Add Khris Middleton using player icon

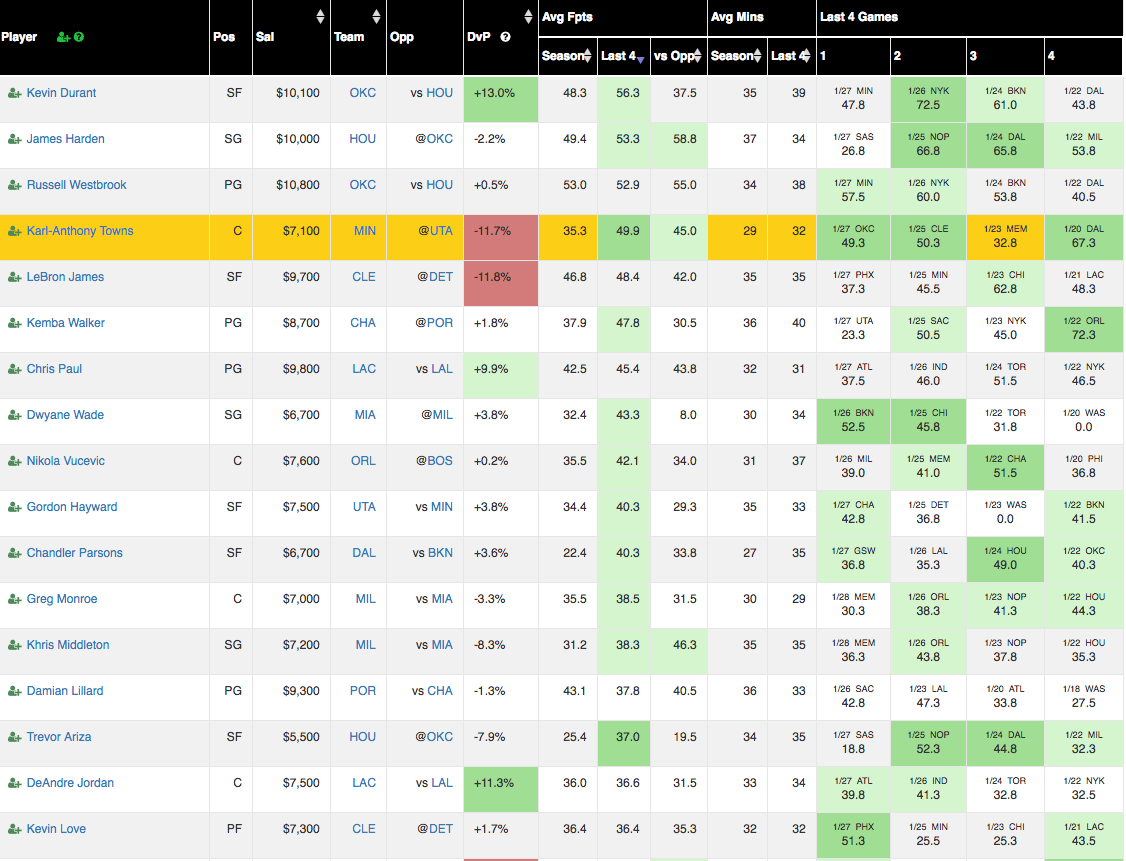[14, 645]
